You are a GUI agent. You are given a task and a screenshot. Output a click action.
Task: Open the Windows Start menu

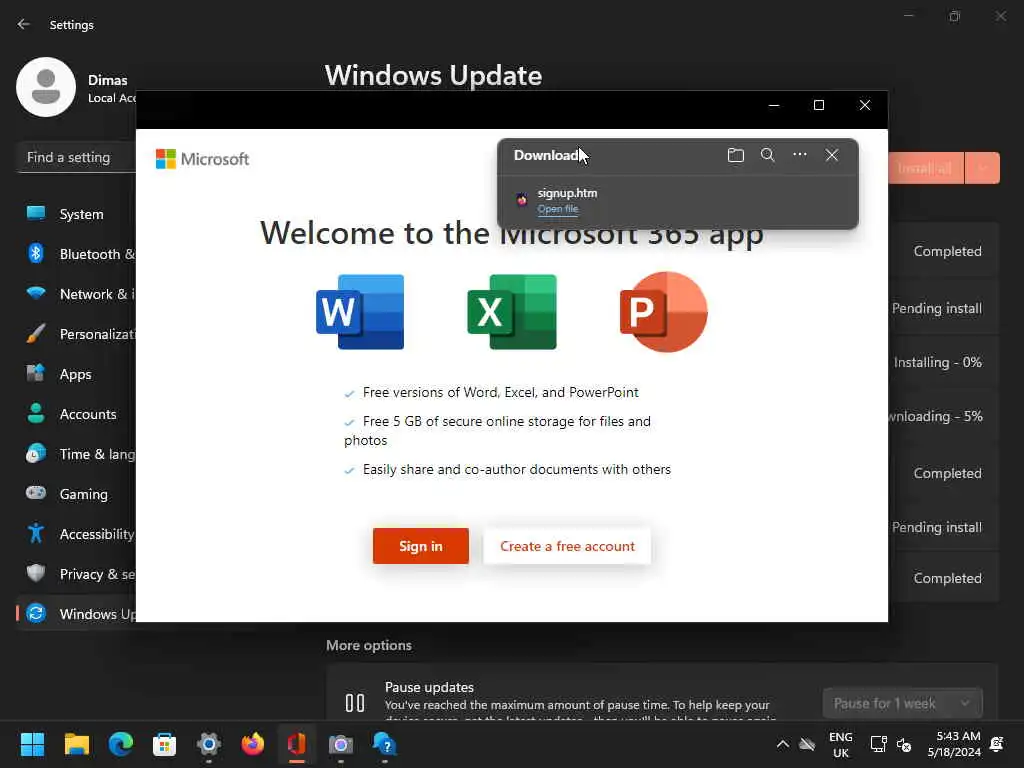click(32, 744)
